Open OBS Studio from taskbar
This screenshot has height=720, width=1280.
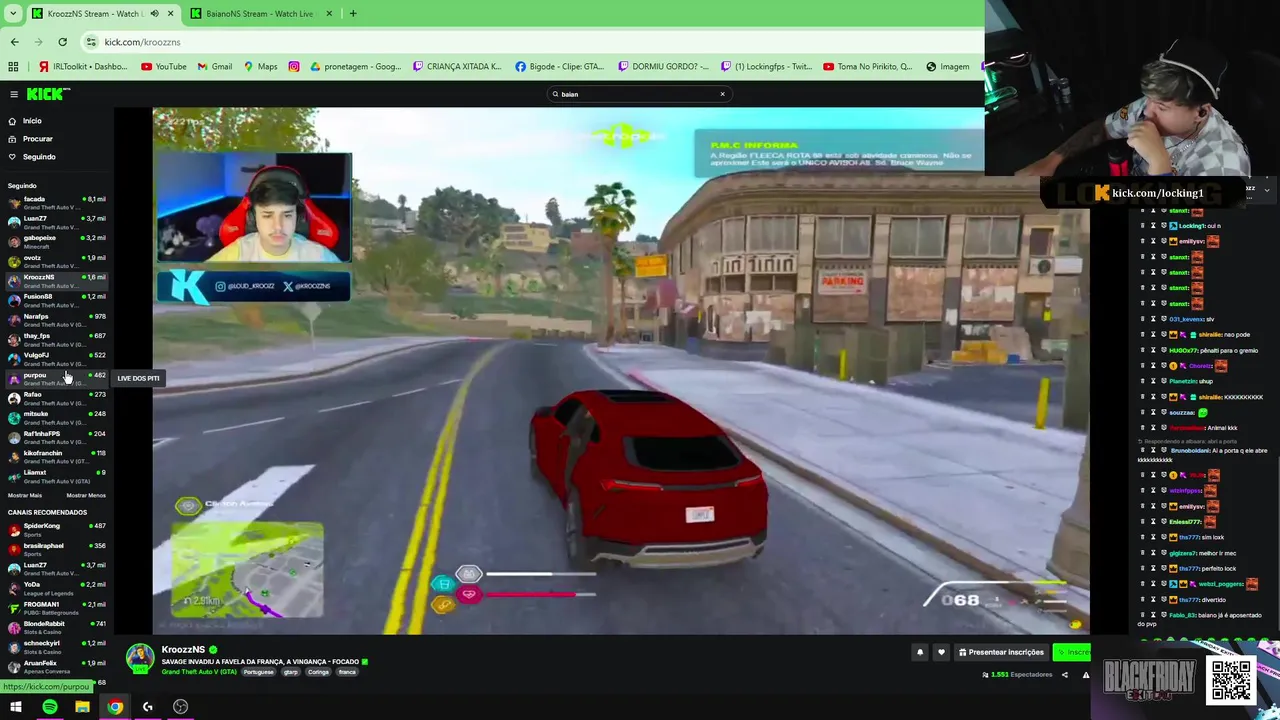click(180, 707)
